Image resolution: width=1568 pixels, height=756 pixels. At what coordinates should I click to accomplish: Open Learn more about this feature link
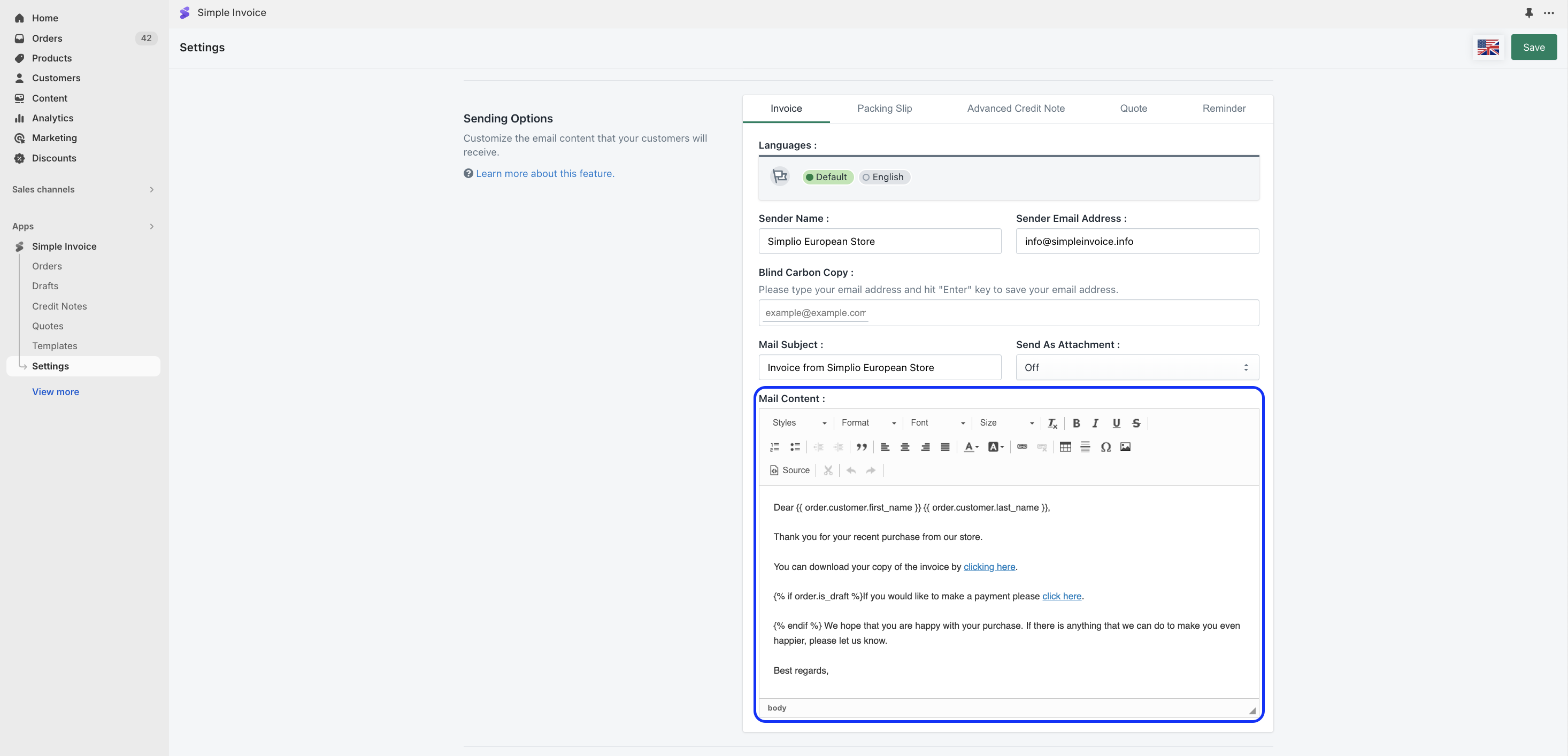click(x=545, y=173)
